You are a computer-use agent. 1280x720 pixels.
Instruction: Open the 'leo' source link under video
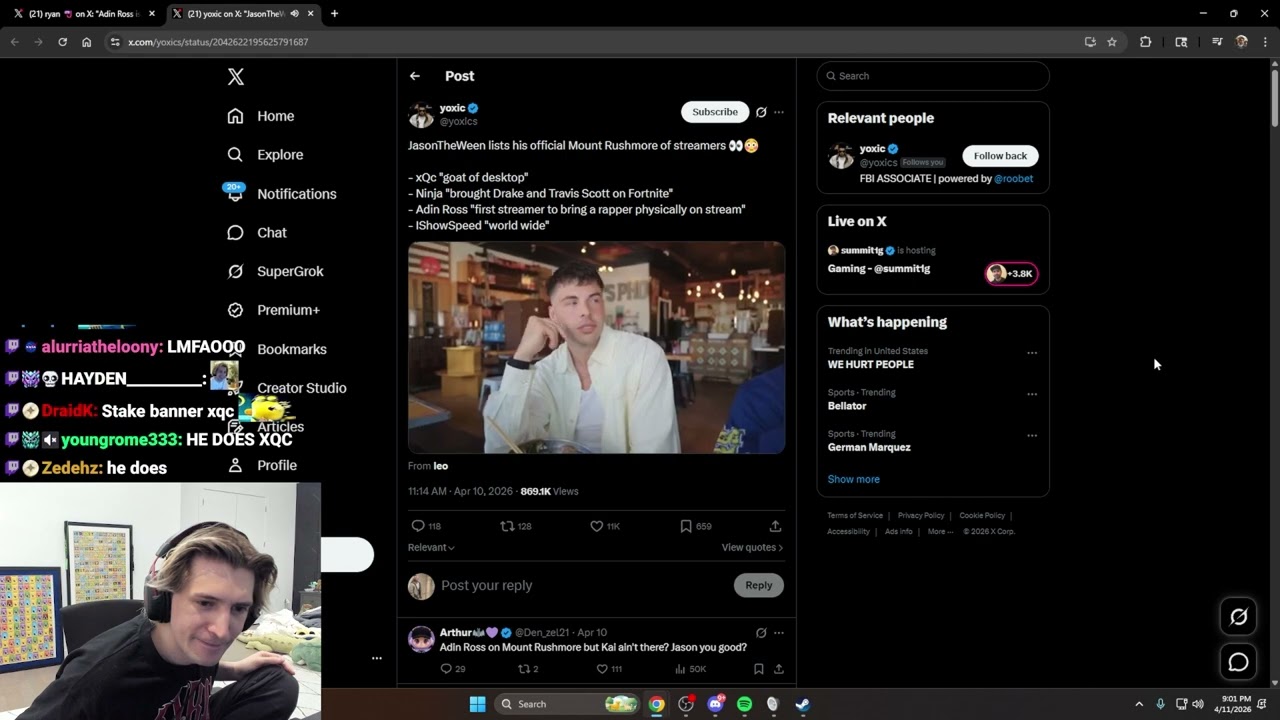coord(441,466)
